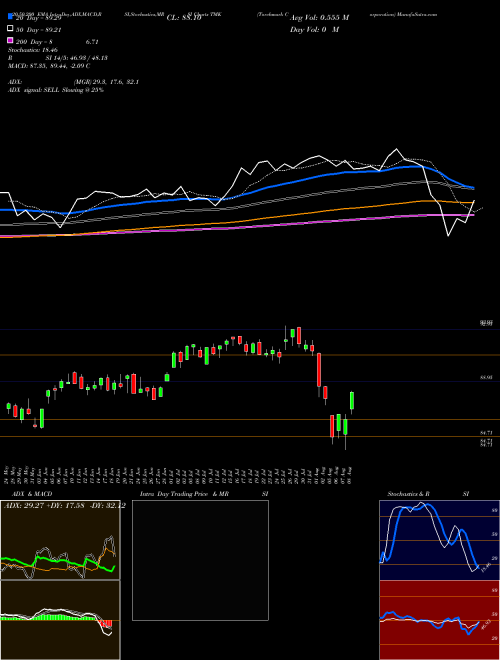Open the ADX indicator chart thumbnail
The image size is (500, 660).
click(60, 540)
